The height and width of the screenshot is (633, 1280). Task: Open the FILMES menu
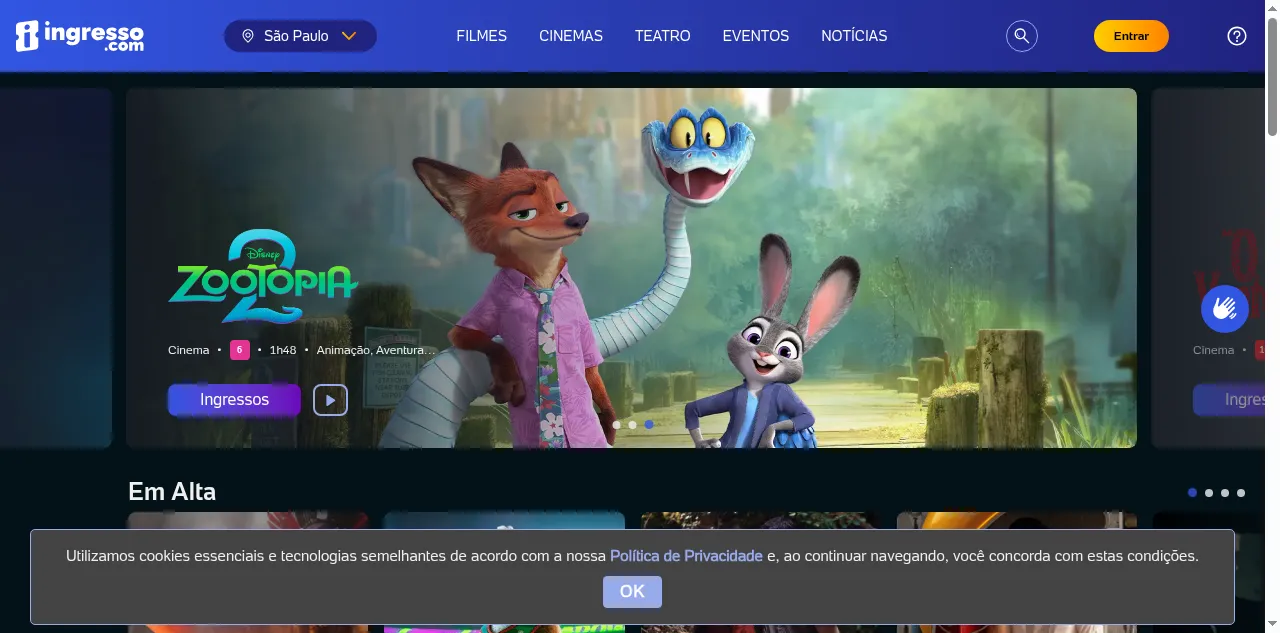481,36
